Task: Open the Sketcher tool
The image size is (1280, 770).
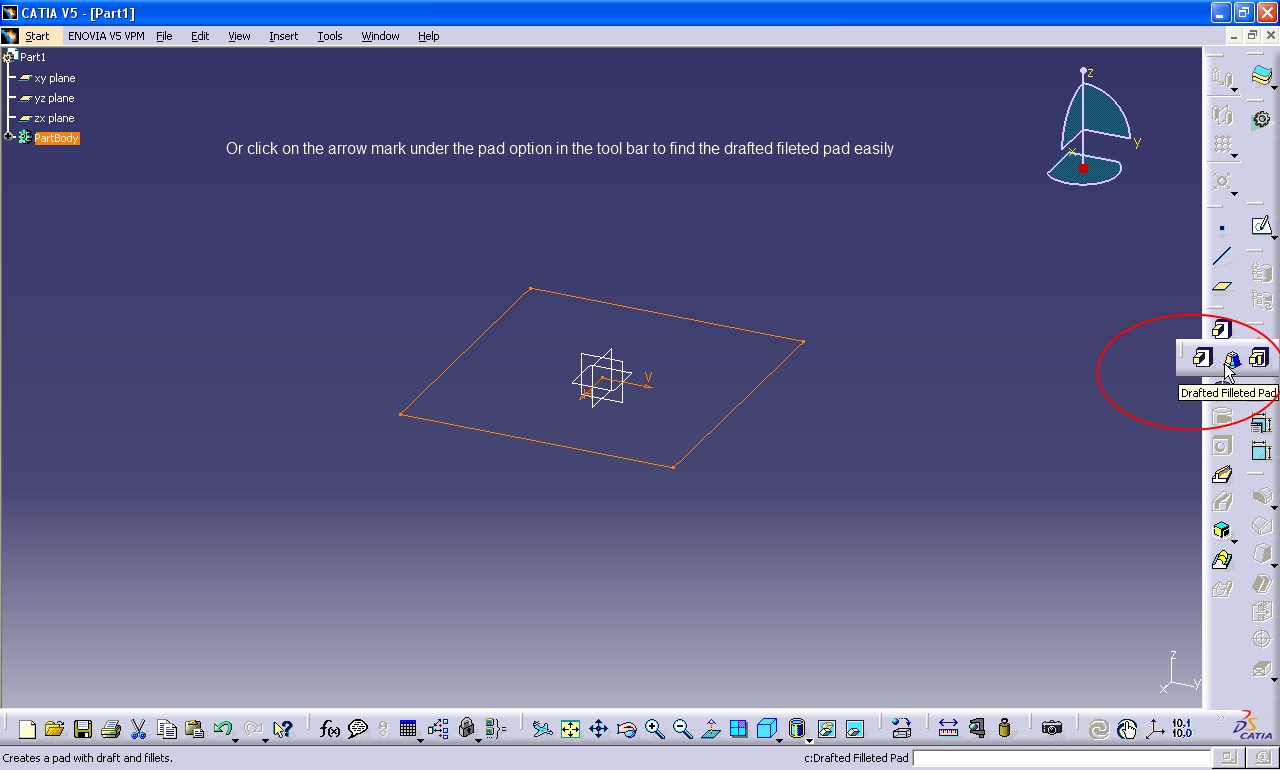Action: pyautogui.click(x=1261, y=226)
